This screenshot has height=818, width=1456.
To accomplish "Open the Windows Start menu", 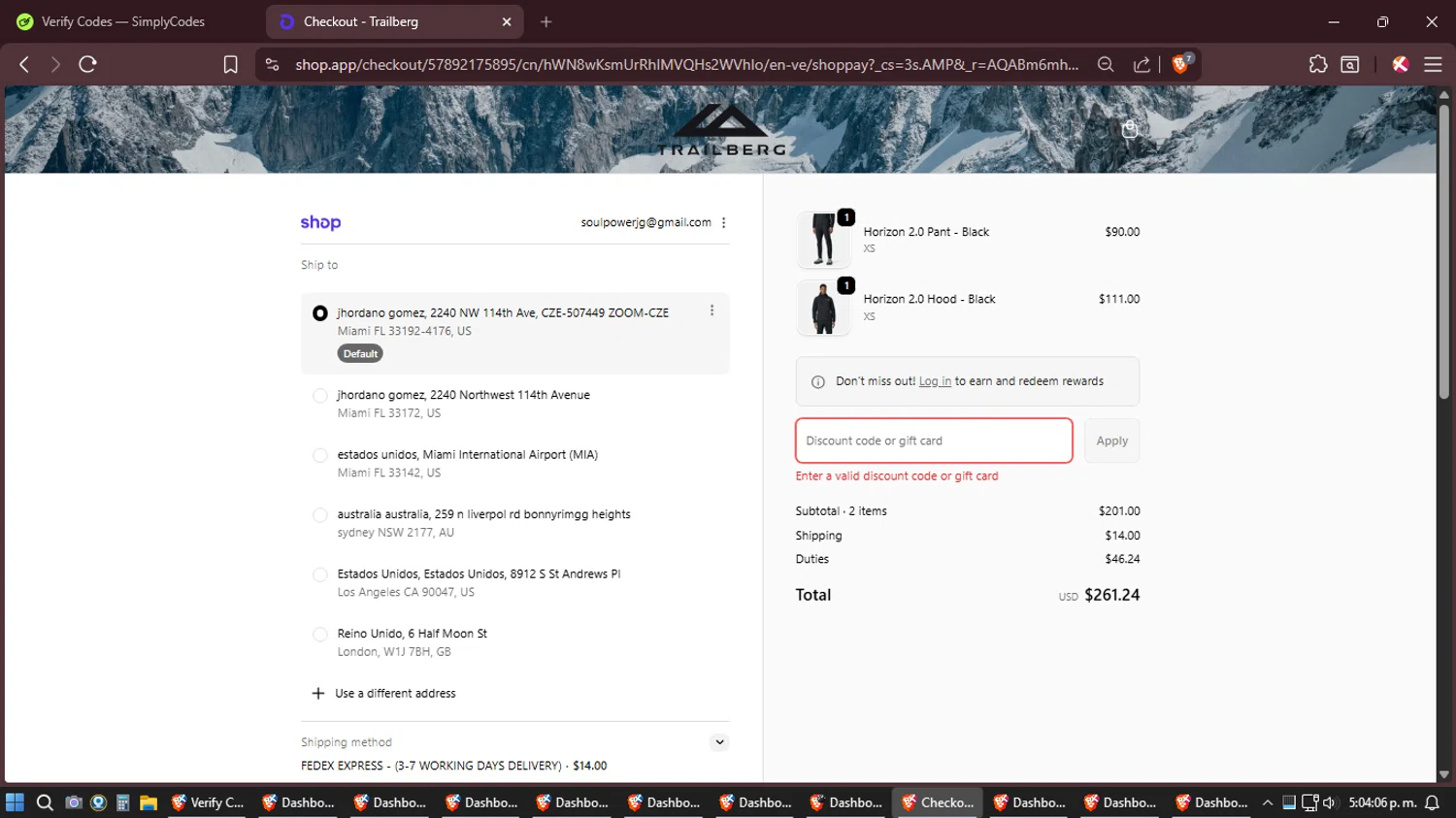I will coord(15,802).
